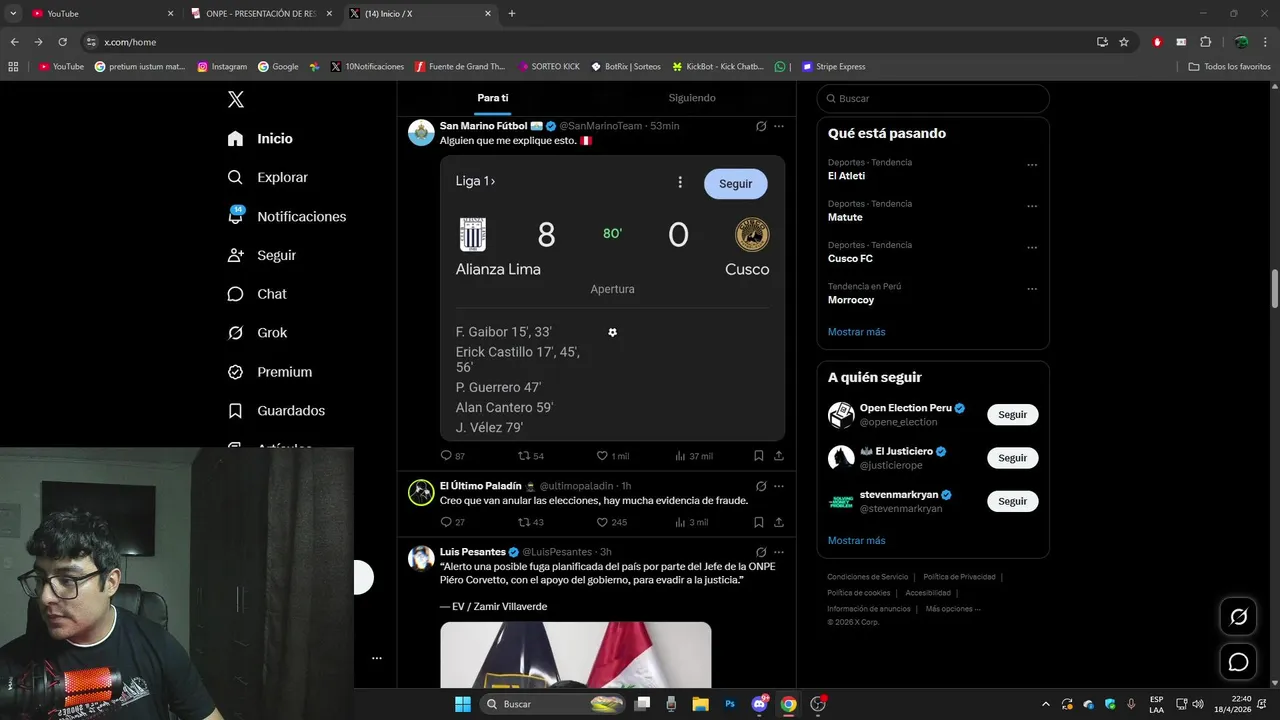Open options for Cusco FC trend

coord(1032,247)
